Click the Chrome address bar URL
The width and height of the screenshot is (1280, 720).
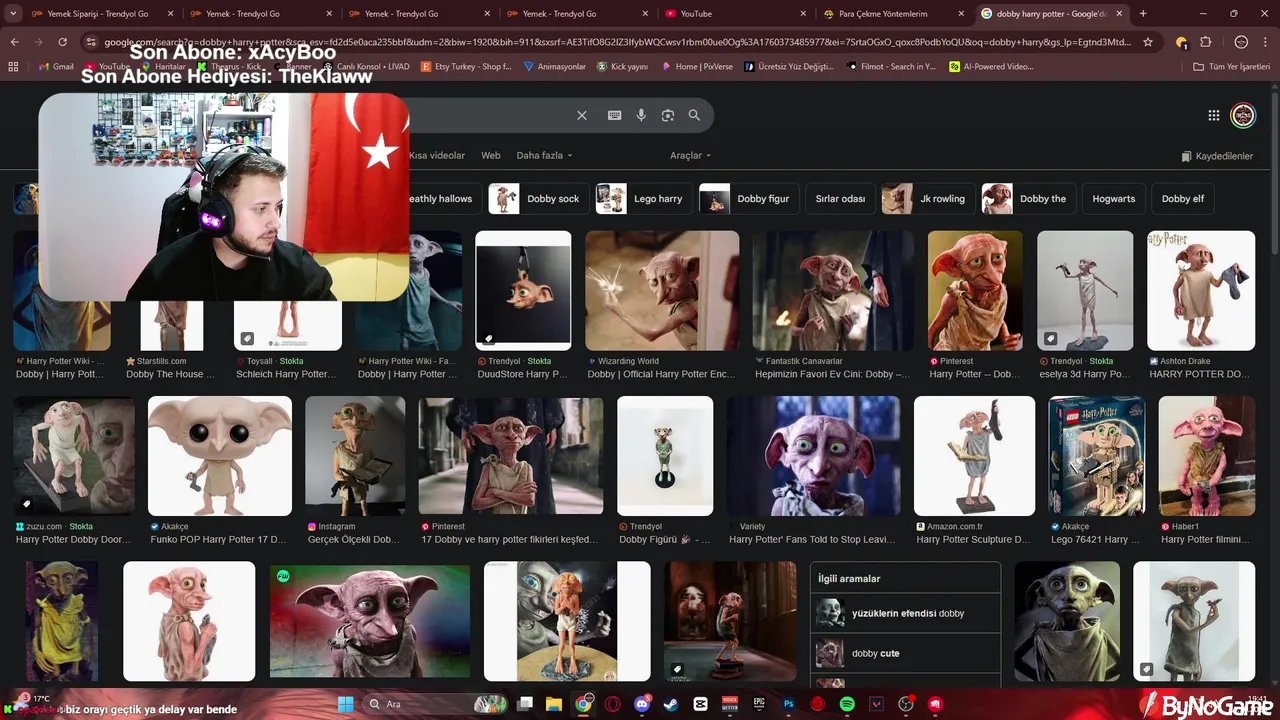618,42
